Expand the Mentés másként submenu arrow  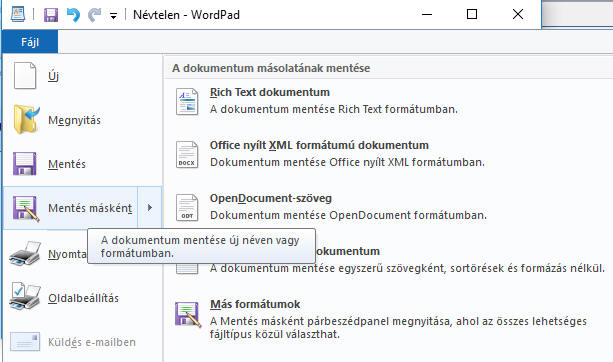(x=149, y=208)
